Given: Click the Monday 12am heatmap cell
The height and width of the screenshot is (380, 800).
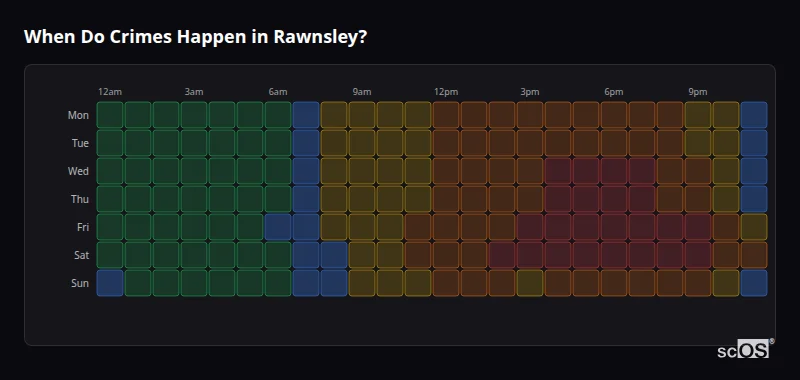Looking at the screenshot, I should (110, 115).
